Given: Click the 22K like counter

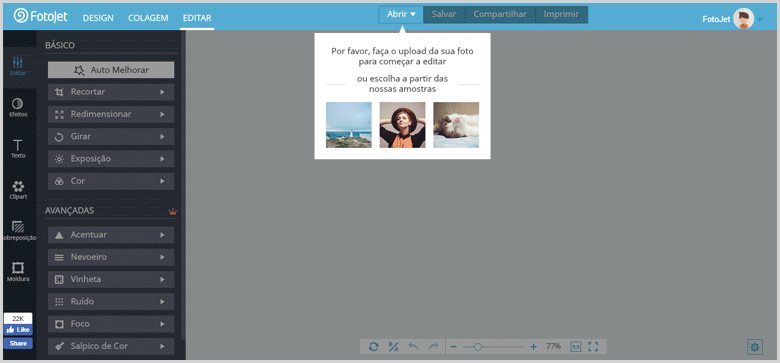Looking at the screenshot, I should click(x=18, y=318).
